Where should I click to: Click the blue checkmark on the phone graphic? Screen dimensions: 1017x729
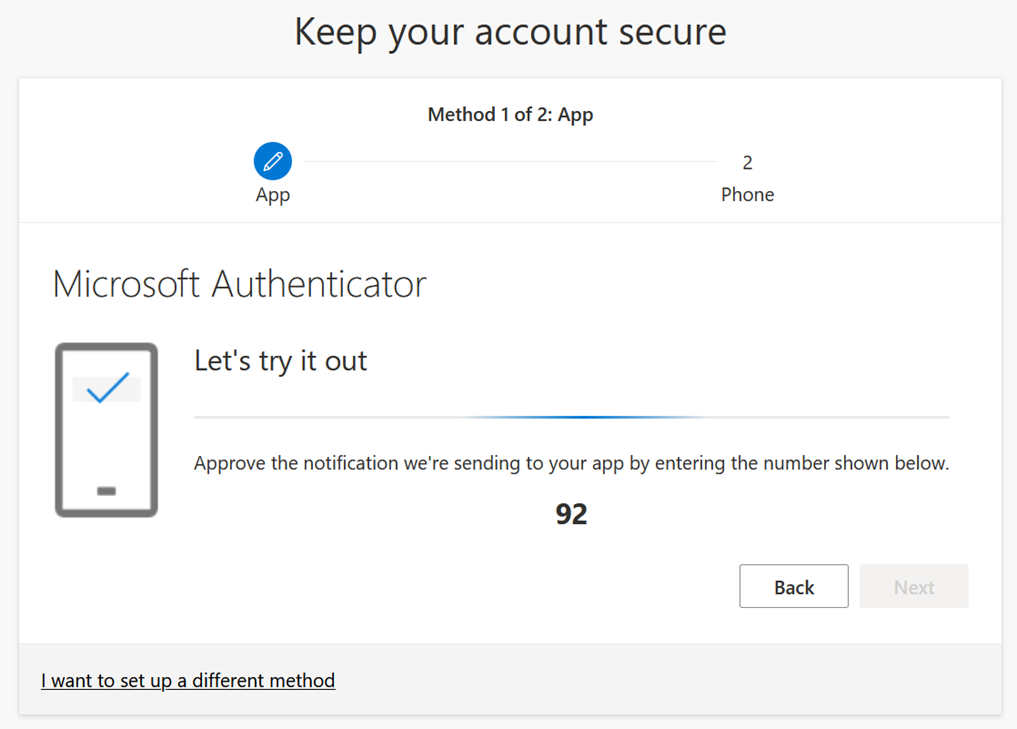pos(107,387)
